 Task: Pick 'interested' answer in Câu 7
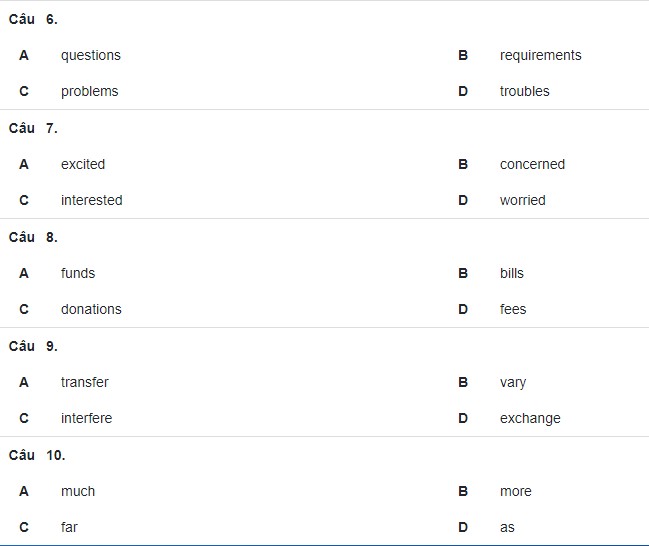[x=91, y=200]
